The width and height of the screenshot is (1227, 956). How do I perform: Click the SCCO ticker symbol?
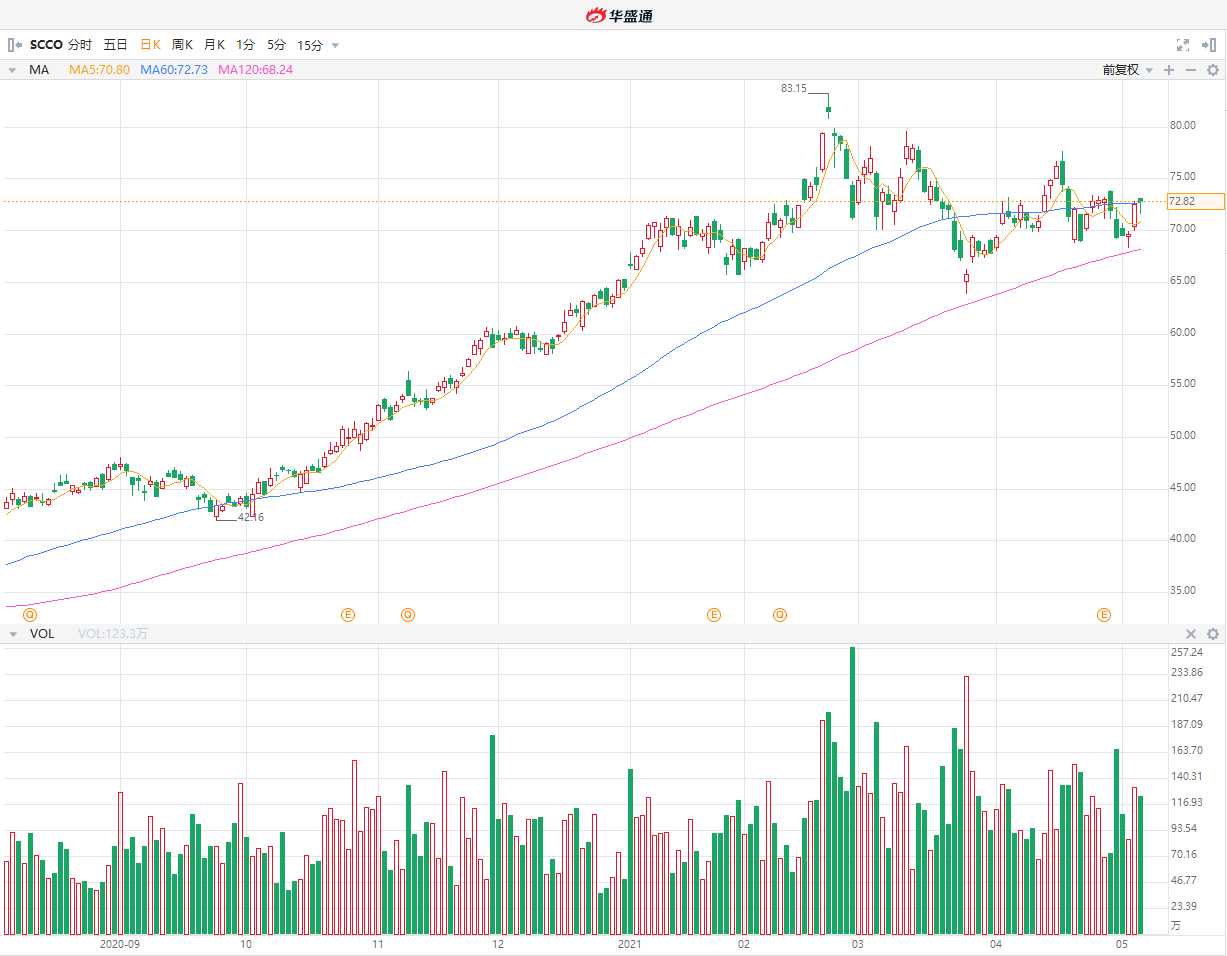coord(46,45)
